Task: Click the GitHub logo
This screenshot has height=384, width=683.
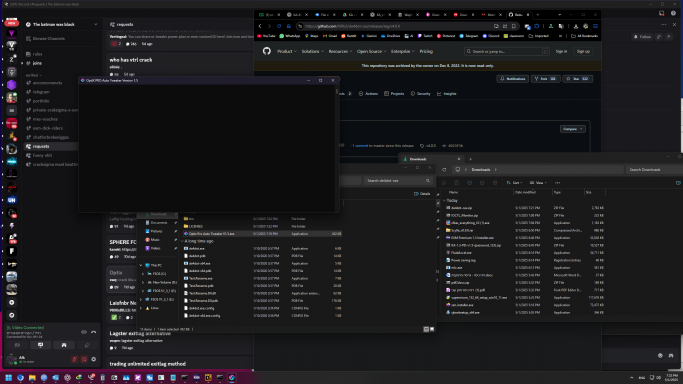Action: 267,51
